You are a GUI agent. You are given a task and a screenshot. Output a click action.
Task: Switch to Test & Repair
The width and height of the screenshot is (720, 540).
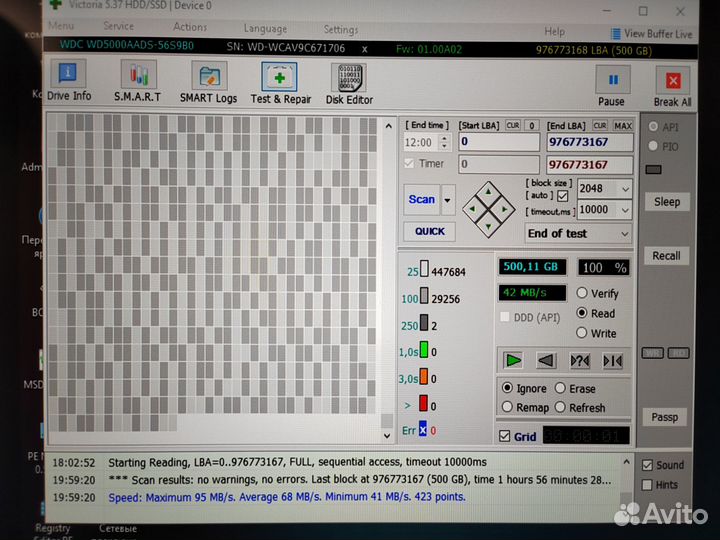tap(280, 81)
